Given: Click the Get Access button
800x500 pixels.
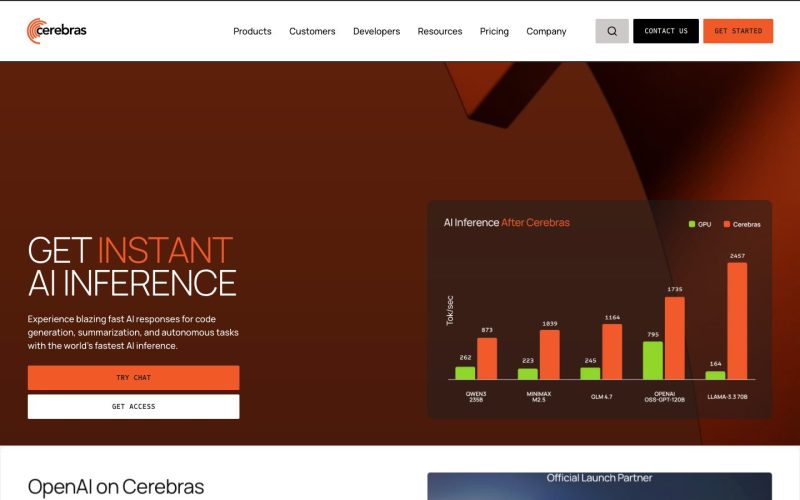Looking at the screenshot, I should pyautogui.click(x=133, y=407).
